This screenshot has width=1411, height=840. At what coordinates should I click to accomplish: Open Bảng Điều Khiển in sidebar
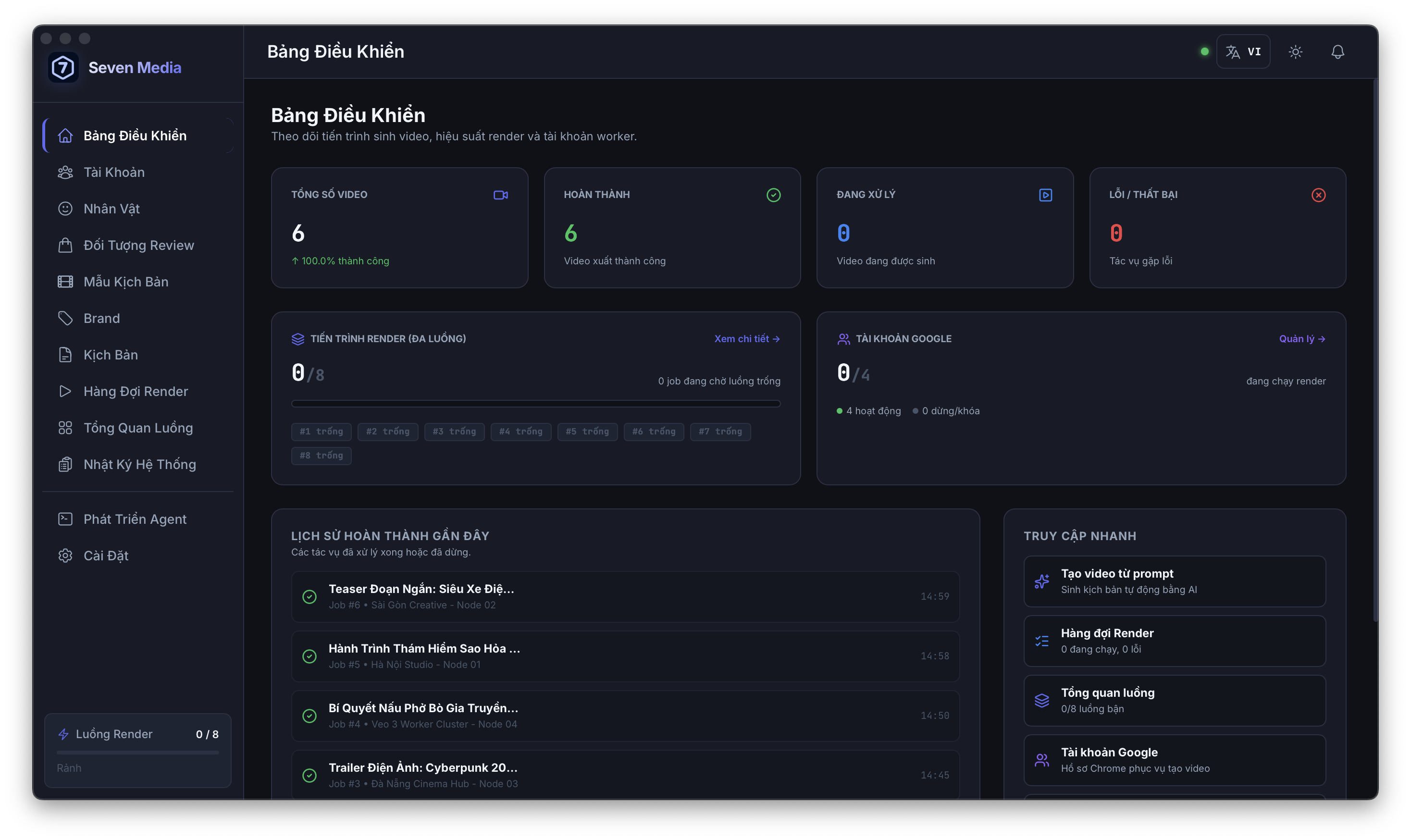click(x=139, y=136)
